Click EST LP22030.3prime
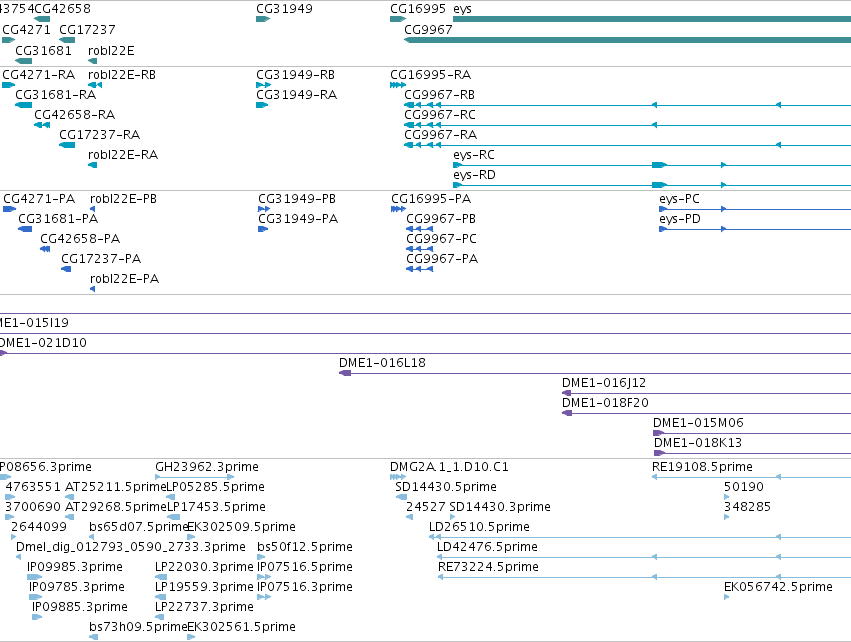This screenshot has height=642, width=851. [205, 568]
